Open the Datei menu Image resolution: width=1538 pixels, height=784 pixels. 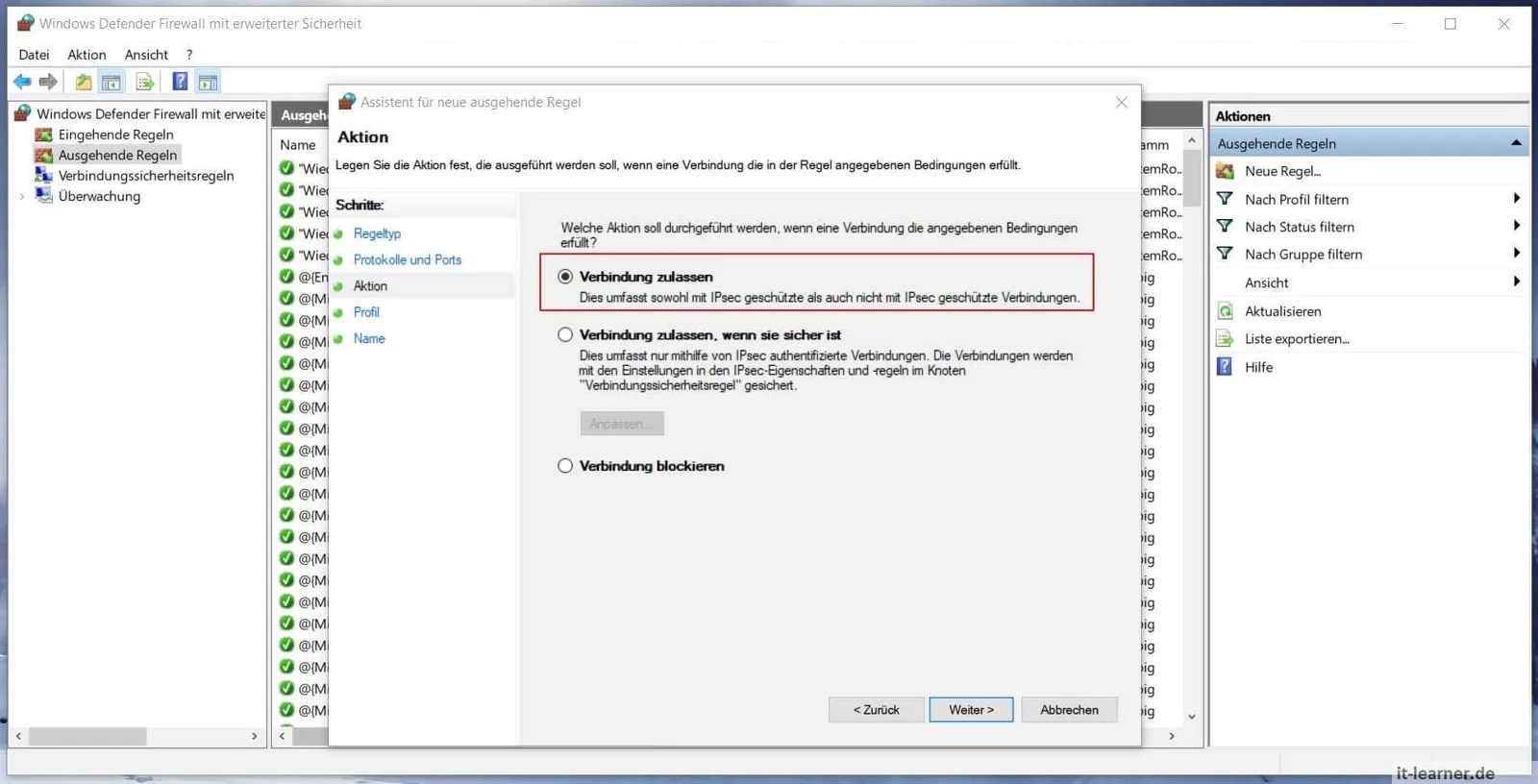click(34, 55)
